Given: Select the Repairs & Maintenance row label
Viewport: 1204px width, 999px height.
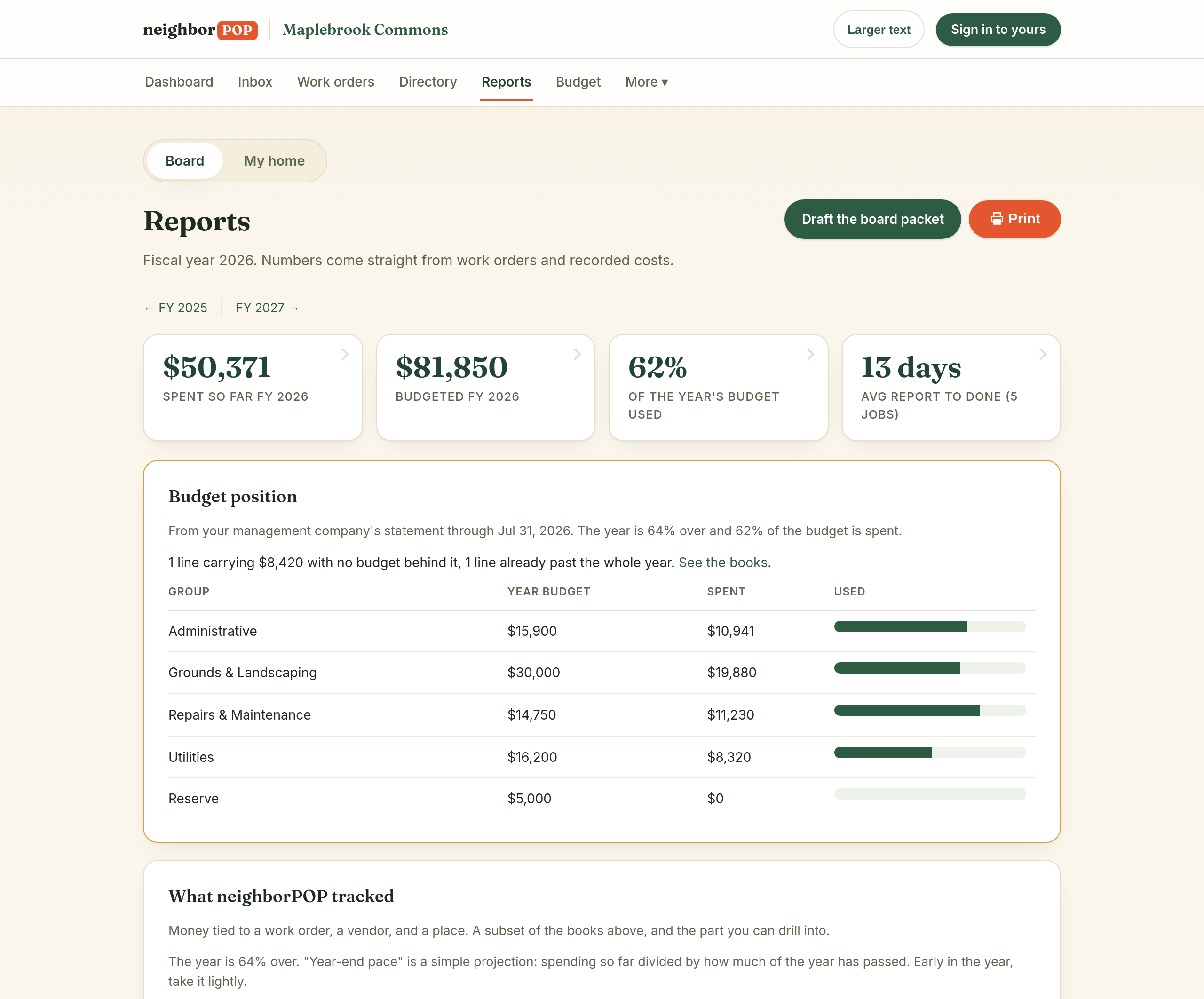Looking at the screenshot, I should coord(240,714).
